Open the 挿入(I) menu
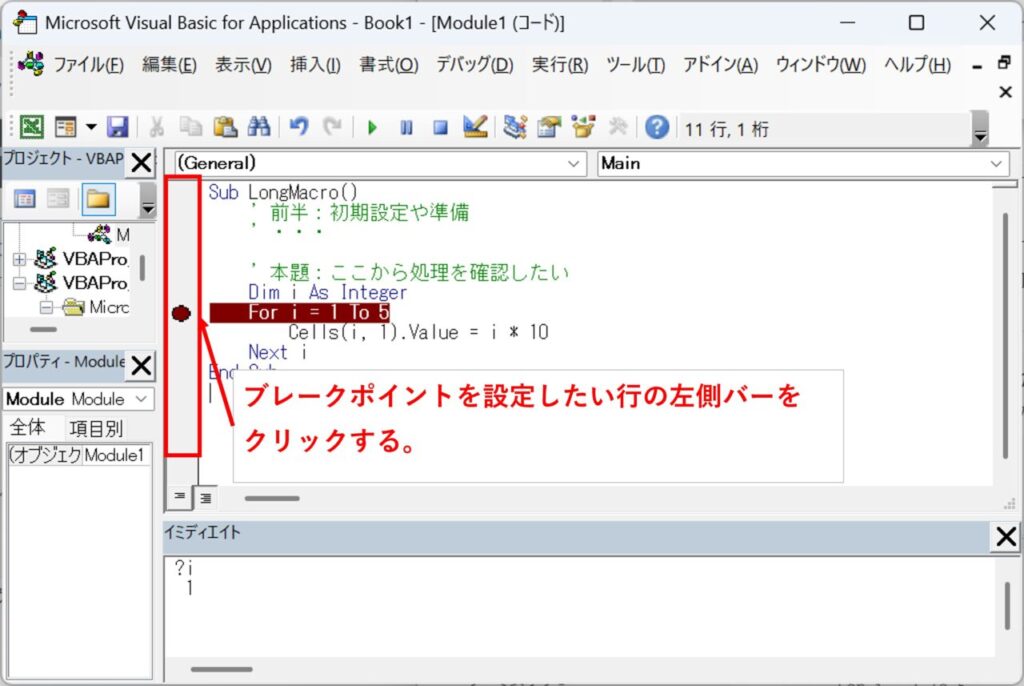The image size is (1024, 686). 315,65
